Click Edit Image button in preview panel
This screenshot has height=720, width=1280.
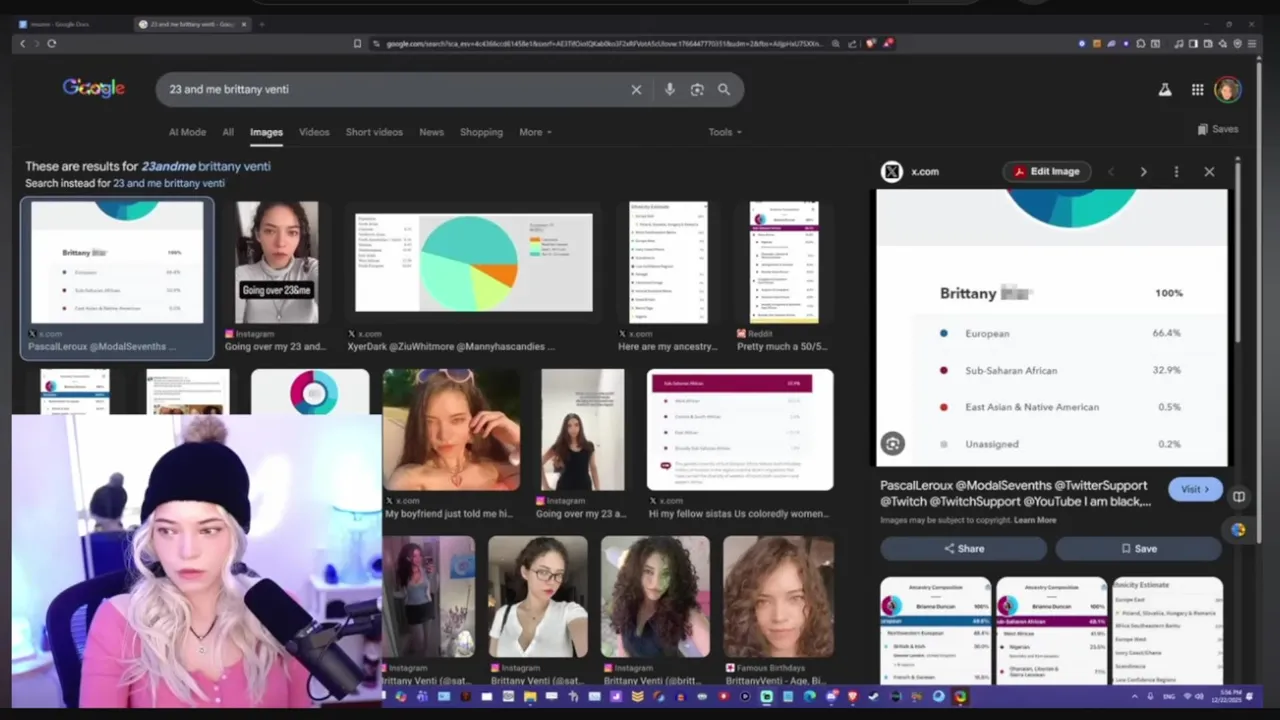click(1047, 171)
